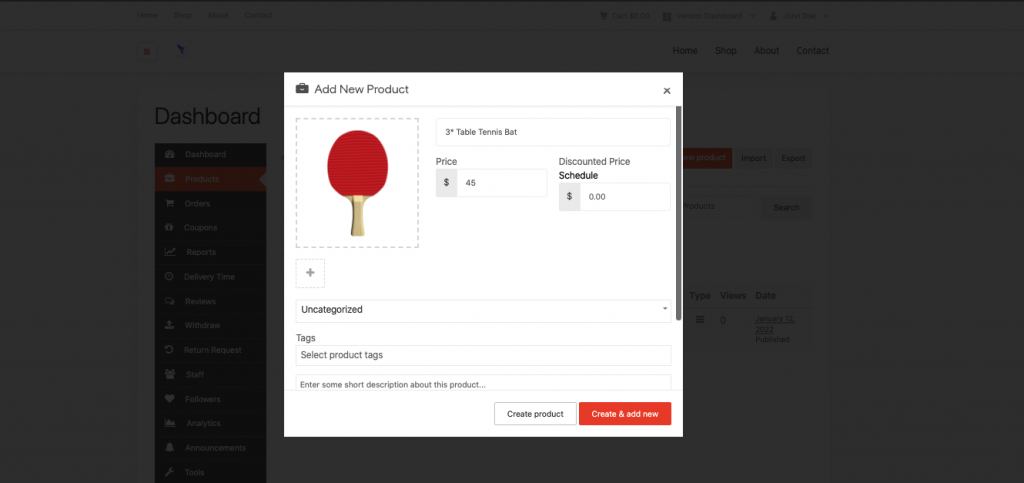The height and width of the screenshot is (483, 1024).
Task: Open the Reviews speech bubble icon
Action: [x=170, y=301]
